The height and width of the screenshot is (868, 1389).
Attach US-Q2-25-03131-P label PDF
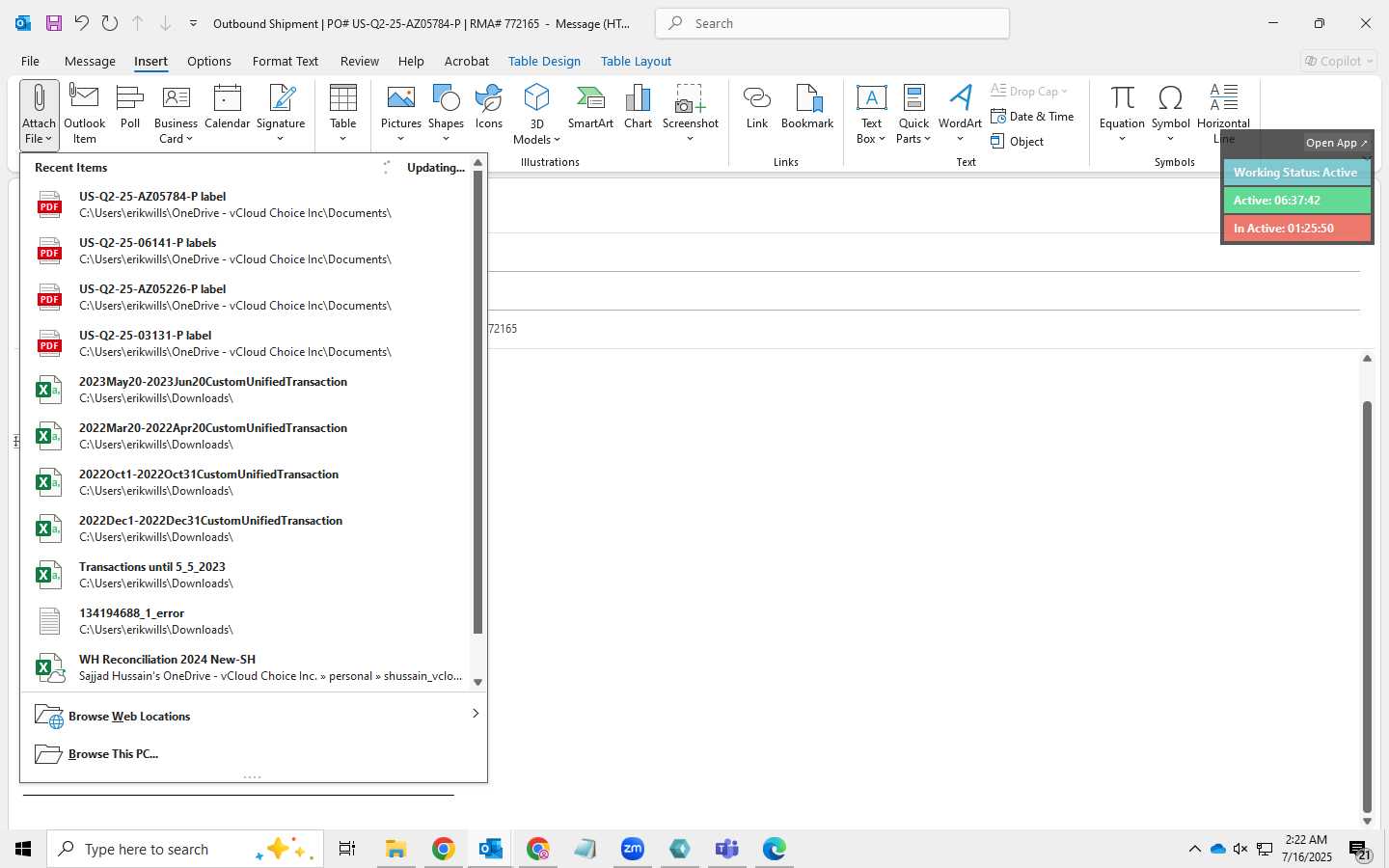point(247,343)
